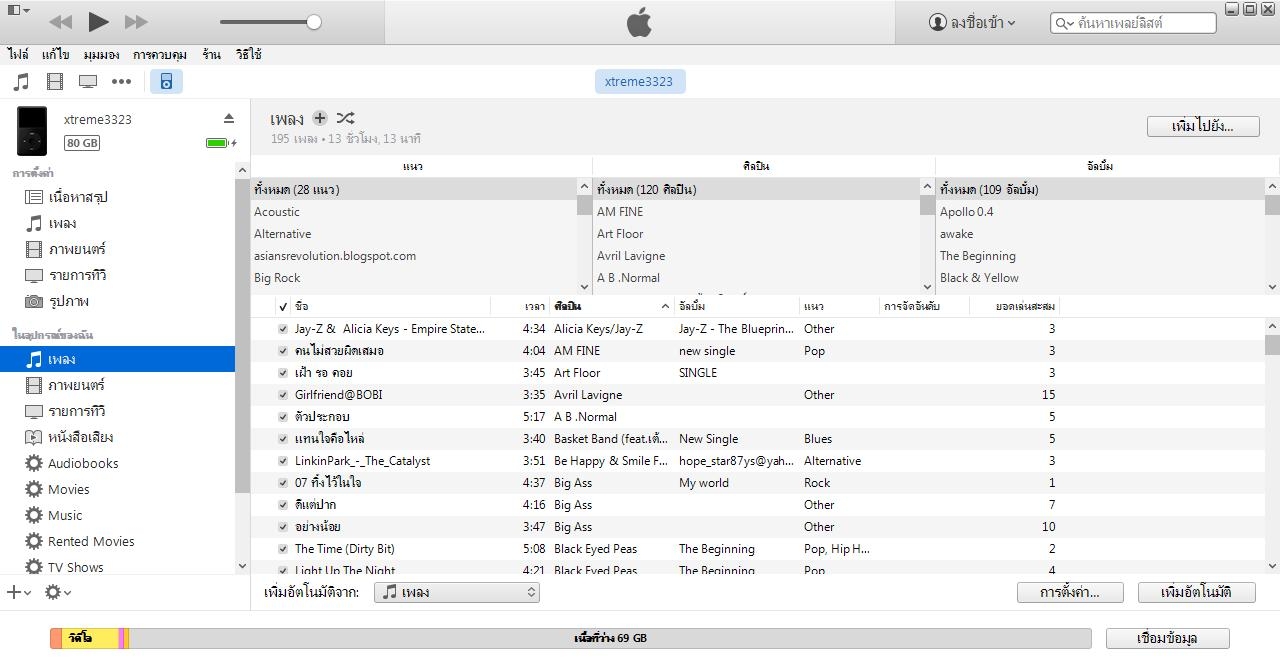
Task: Click the free space capacity bar segment
Action: coord(610,638)
